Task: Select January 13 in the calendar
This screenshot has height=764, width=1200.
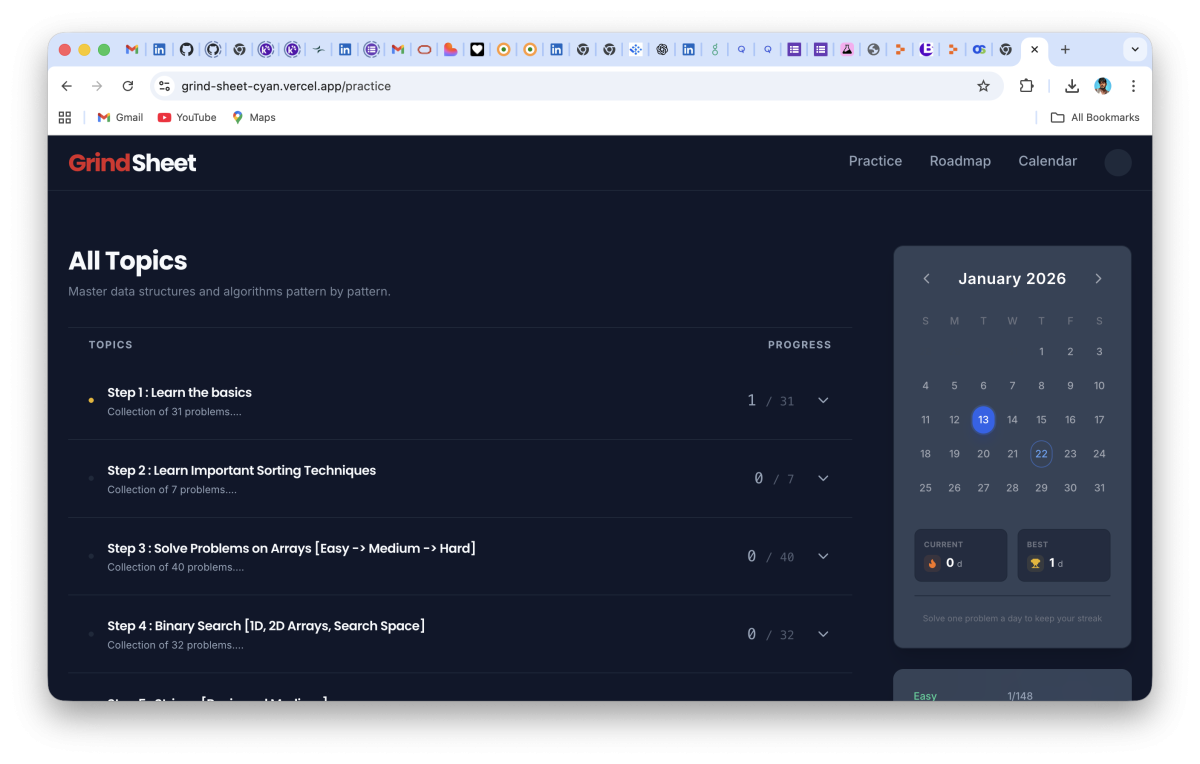Action: click(x=983, y=420)
